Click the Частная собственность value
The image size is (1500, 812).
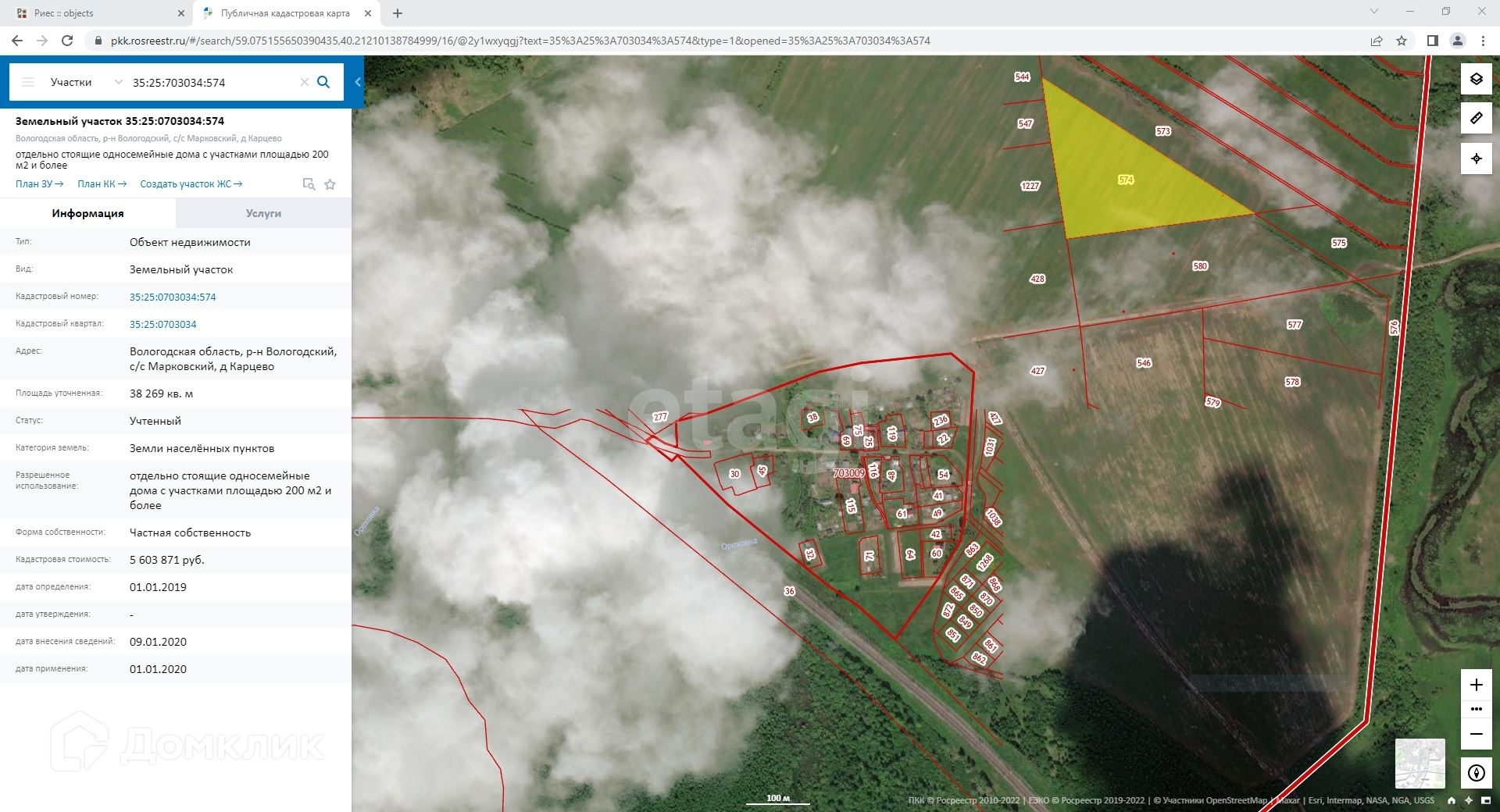click(191, 532)
